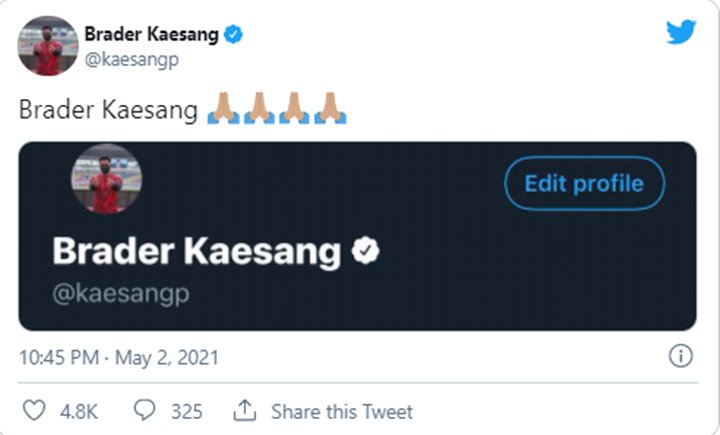Click the gray @kaesangp handle in dark card
Screen dimensions: 720x435
(121, 294)
